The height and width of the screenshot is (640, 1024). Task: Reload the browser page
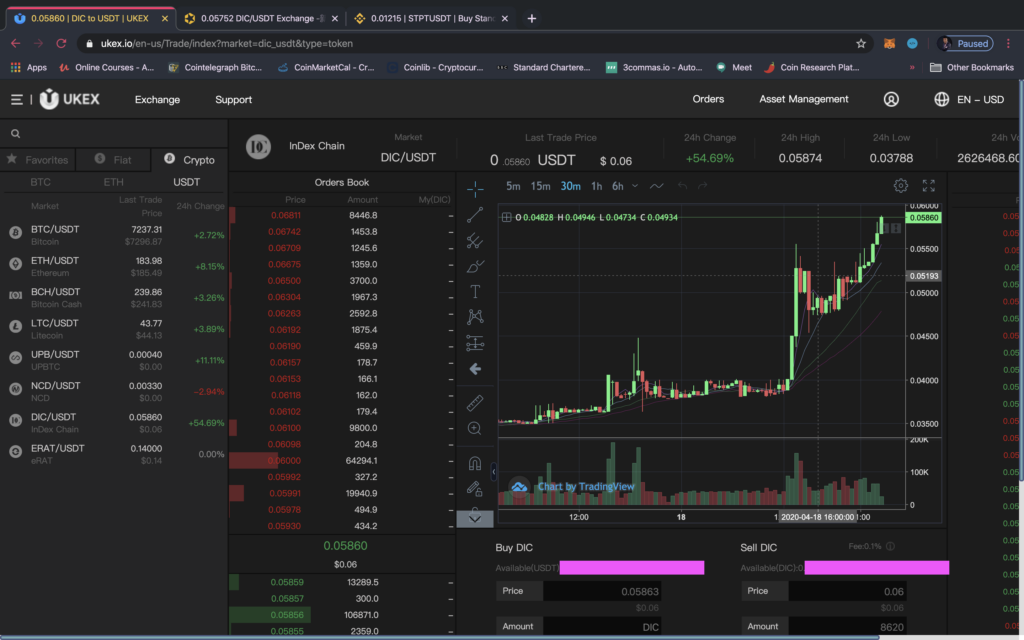tap(61, 44)
